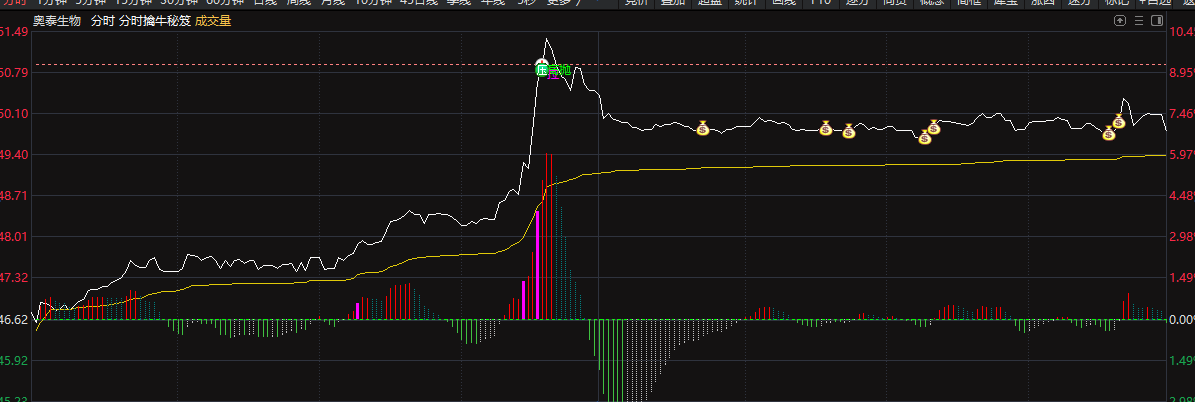This screenshot has width=1195, height=402.
Task: Switch to the 分时 intraday label
Action: [x=101, y=21]
